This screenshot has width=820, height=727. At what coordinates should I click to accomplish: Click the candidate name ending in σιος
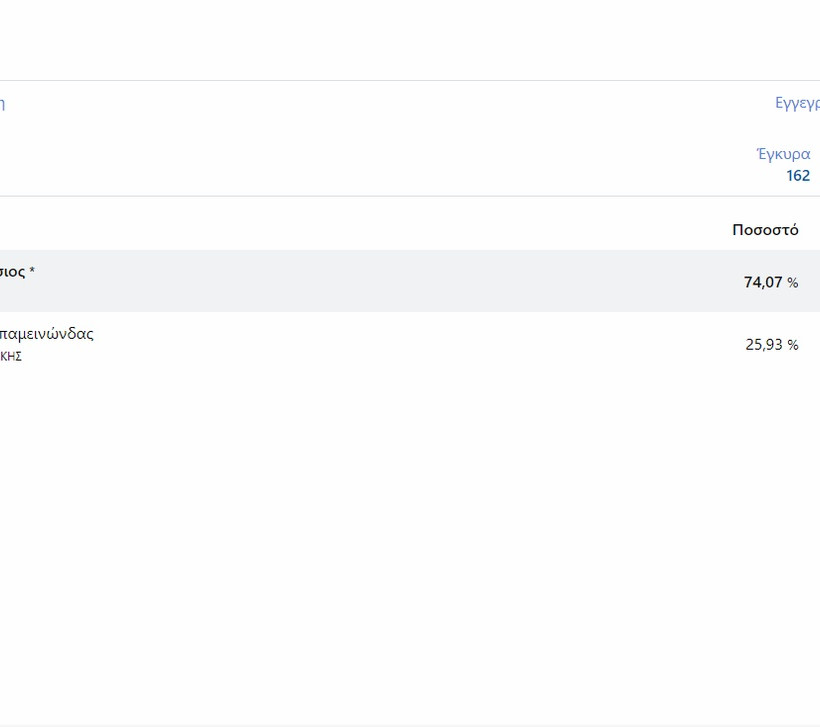click(x=11, y=272)
